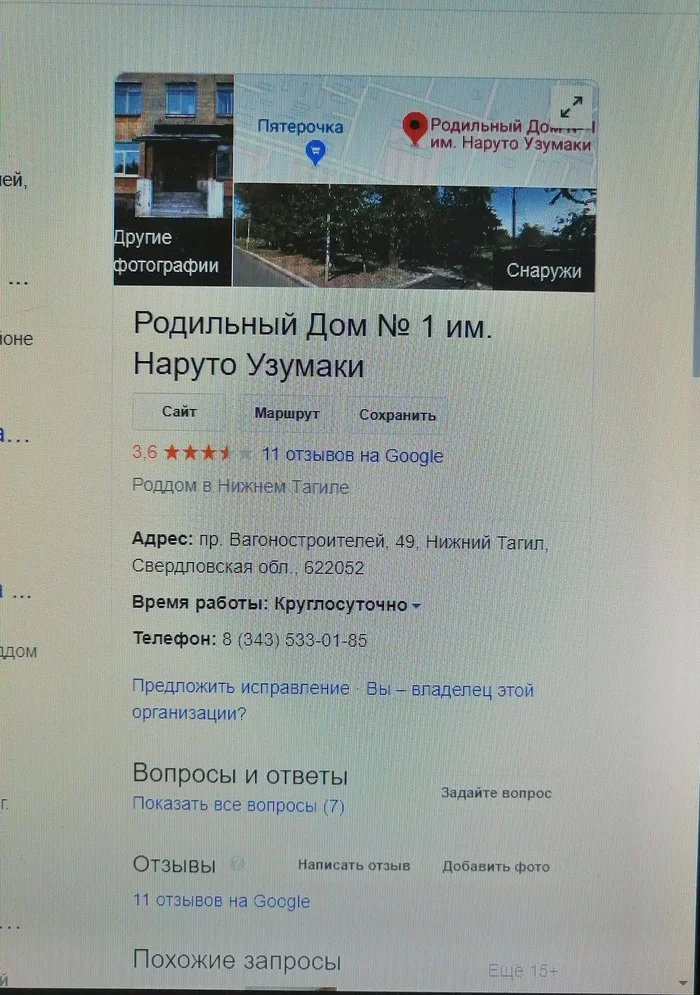The width and height of the screenshot is (700, 995).
Task: Open Показать все вопросы (7) link
Action: click(x=239, y=805)
